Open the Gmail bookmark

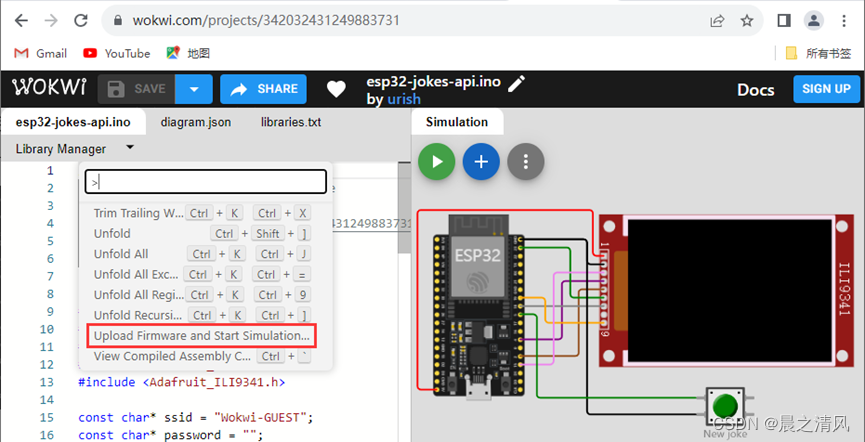[40, 54]
